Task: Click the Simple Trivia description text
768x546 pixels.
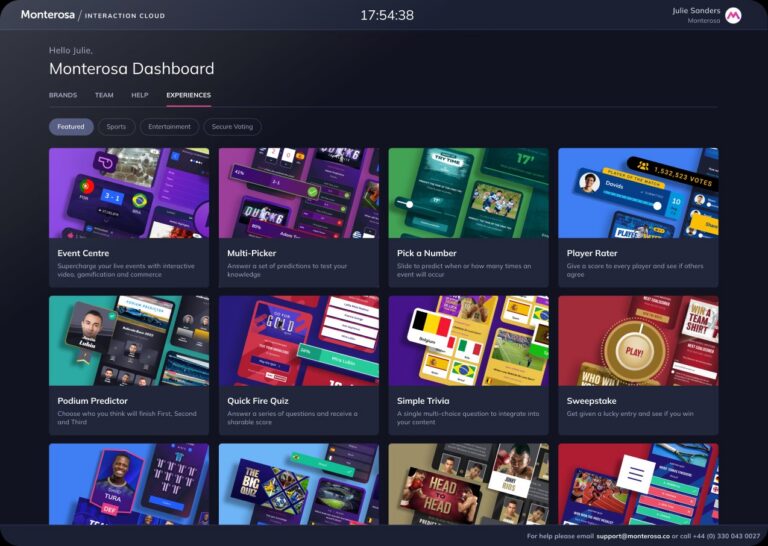Action: pyautogui.click(x=468, y=418)
